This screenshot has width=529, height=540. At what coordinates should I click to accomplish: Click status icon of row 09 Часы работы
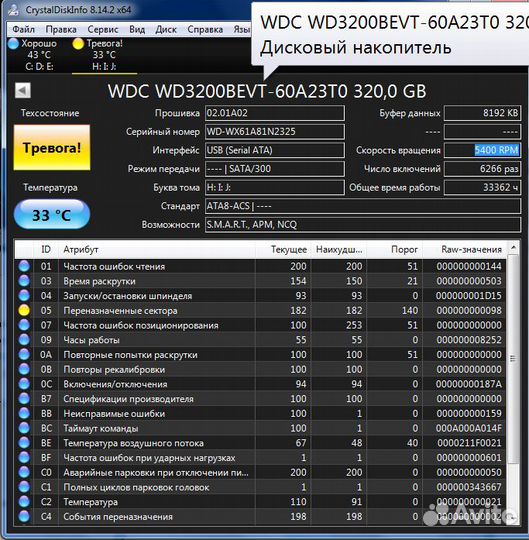[x=24, y=340]
